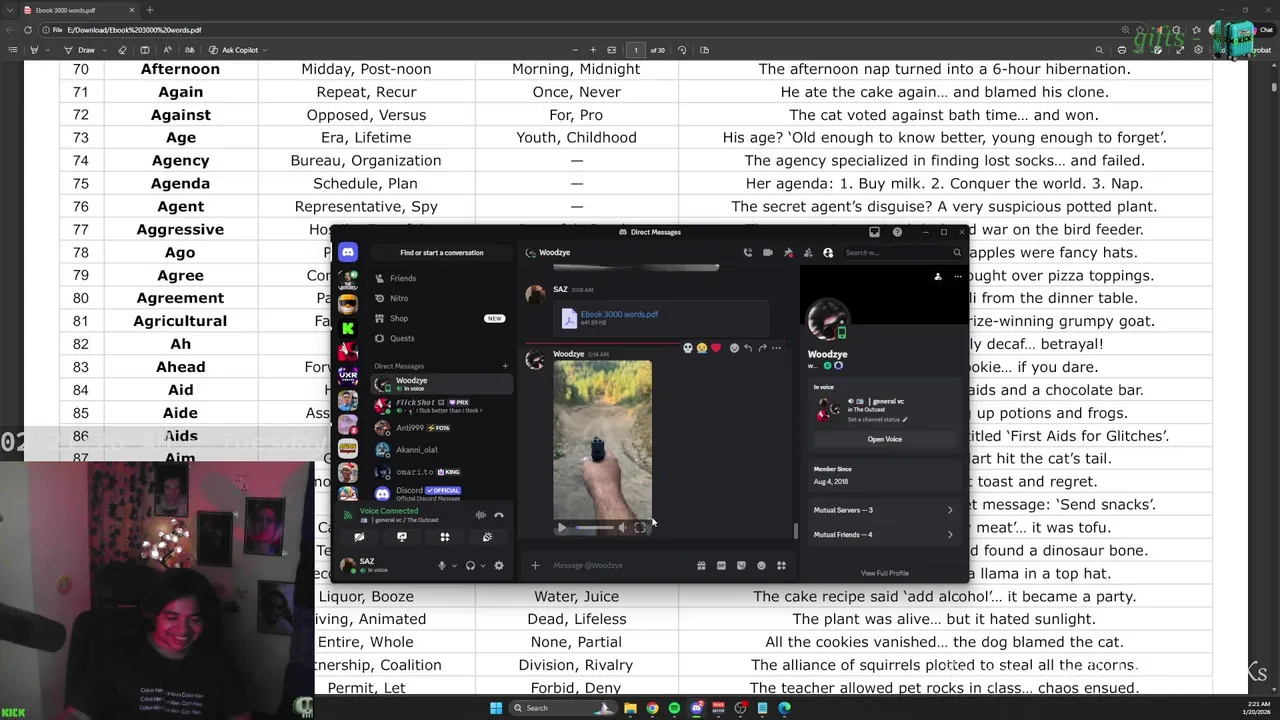Screen dimensions: 1280x720
Task: Start a voice call with Woodzye
Action: (747, 253)
